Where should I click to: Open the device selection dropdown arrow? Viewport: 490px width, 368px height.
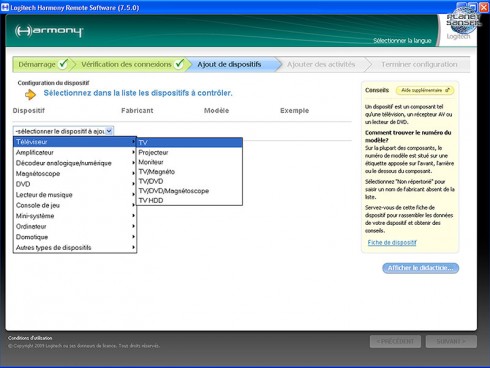click(109, 131)
